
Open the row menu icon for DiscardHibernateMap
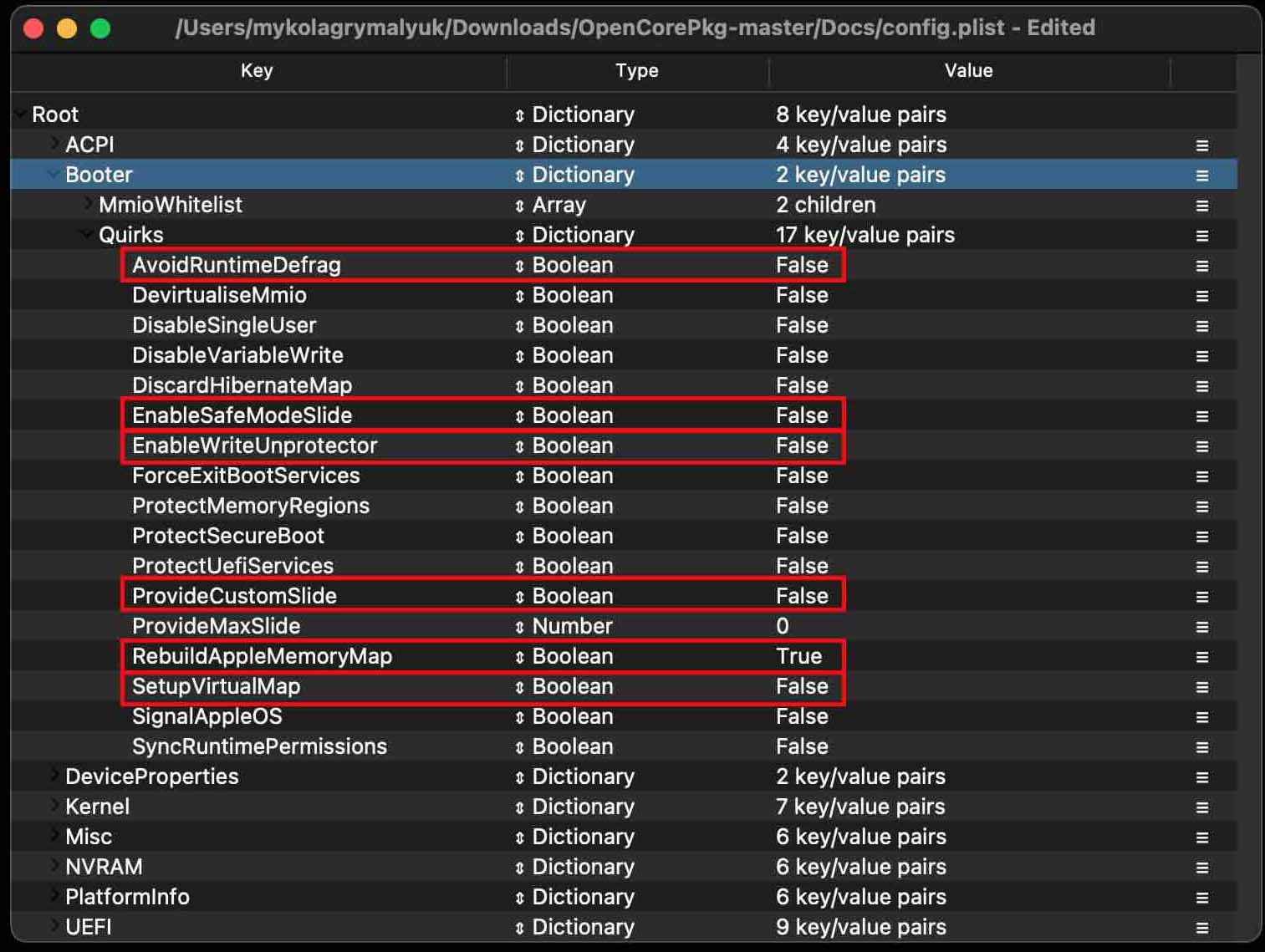point(1202,386)
